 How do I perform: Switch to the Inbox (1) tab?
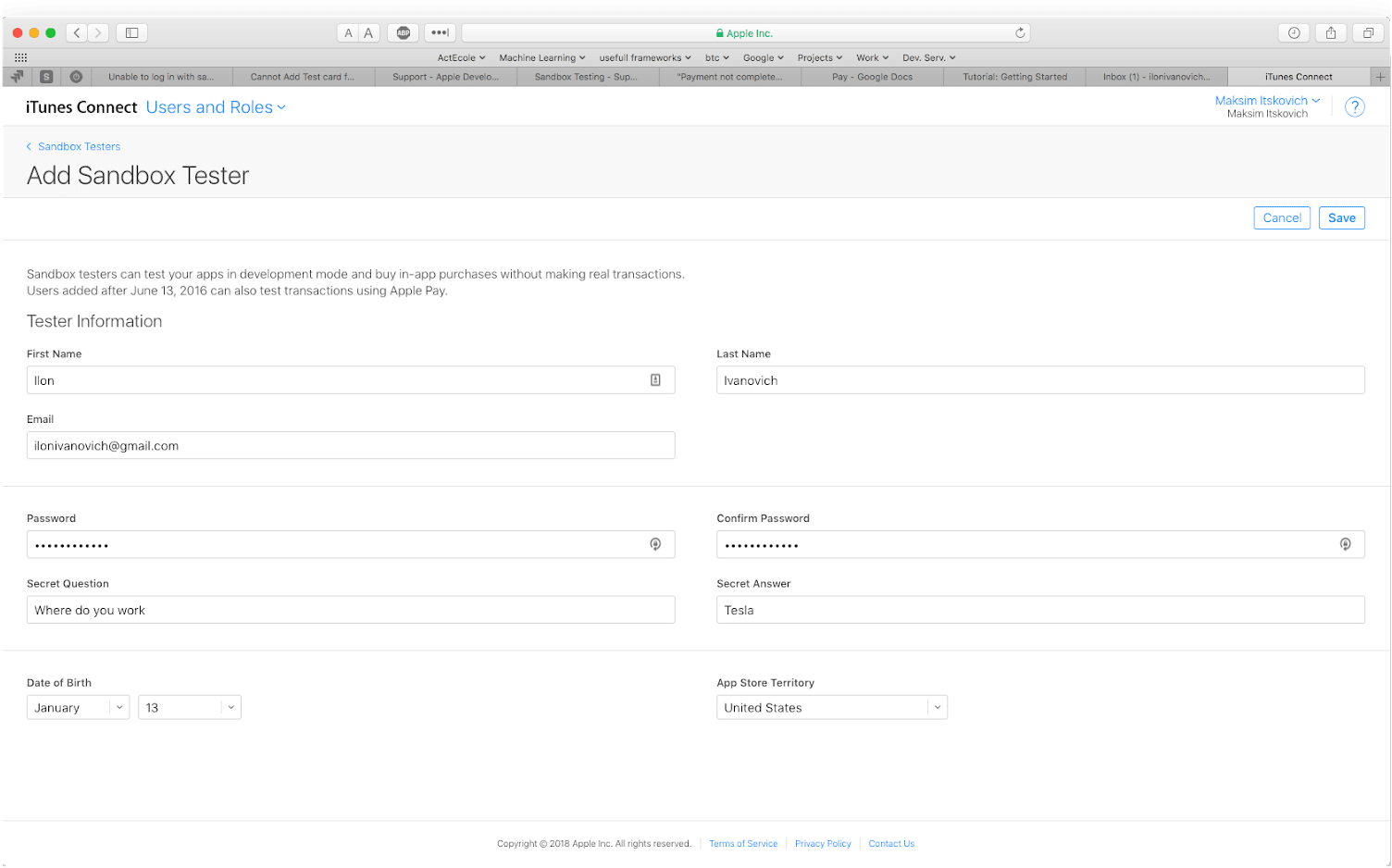(x=1156, y=77)
